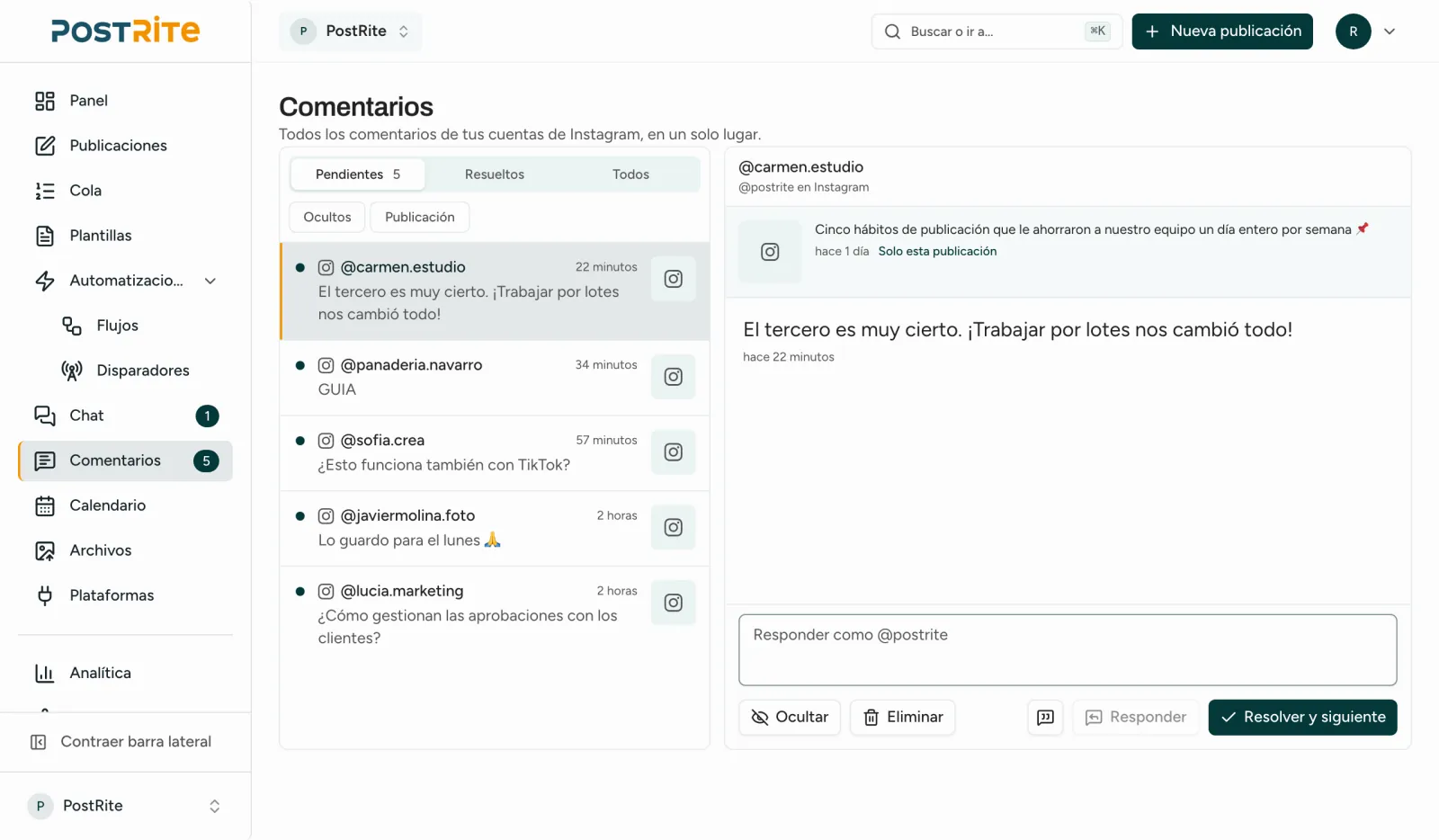Screen dimensions: 1439x840
Task: Open the user avatar account menu chevron
Action: click(1390, 31)
